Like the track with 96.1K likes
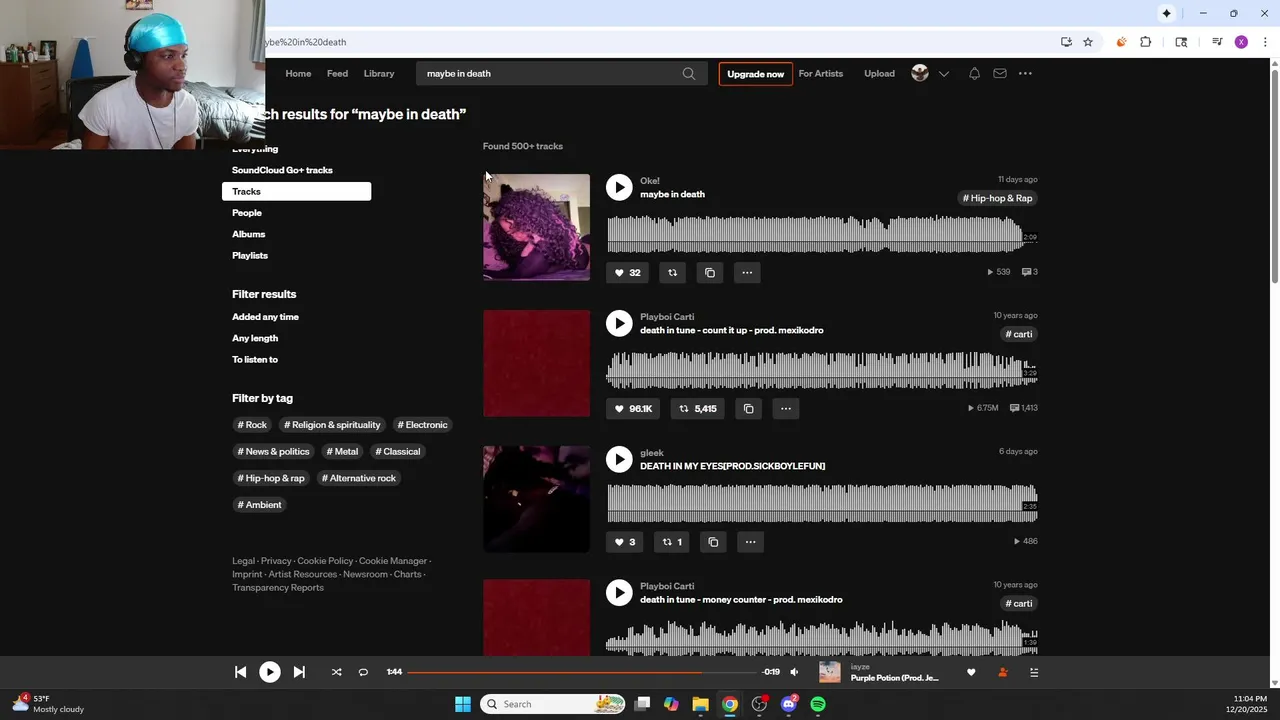 (633, 408)
